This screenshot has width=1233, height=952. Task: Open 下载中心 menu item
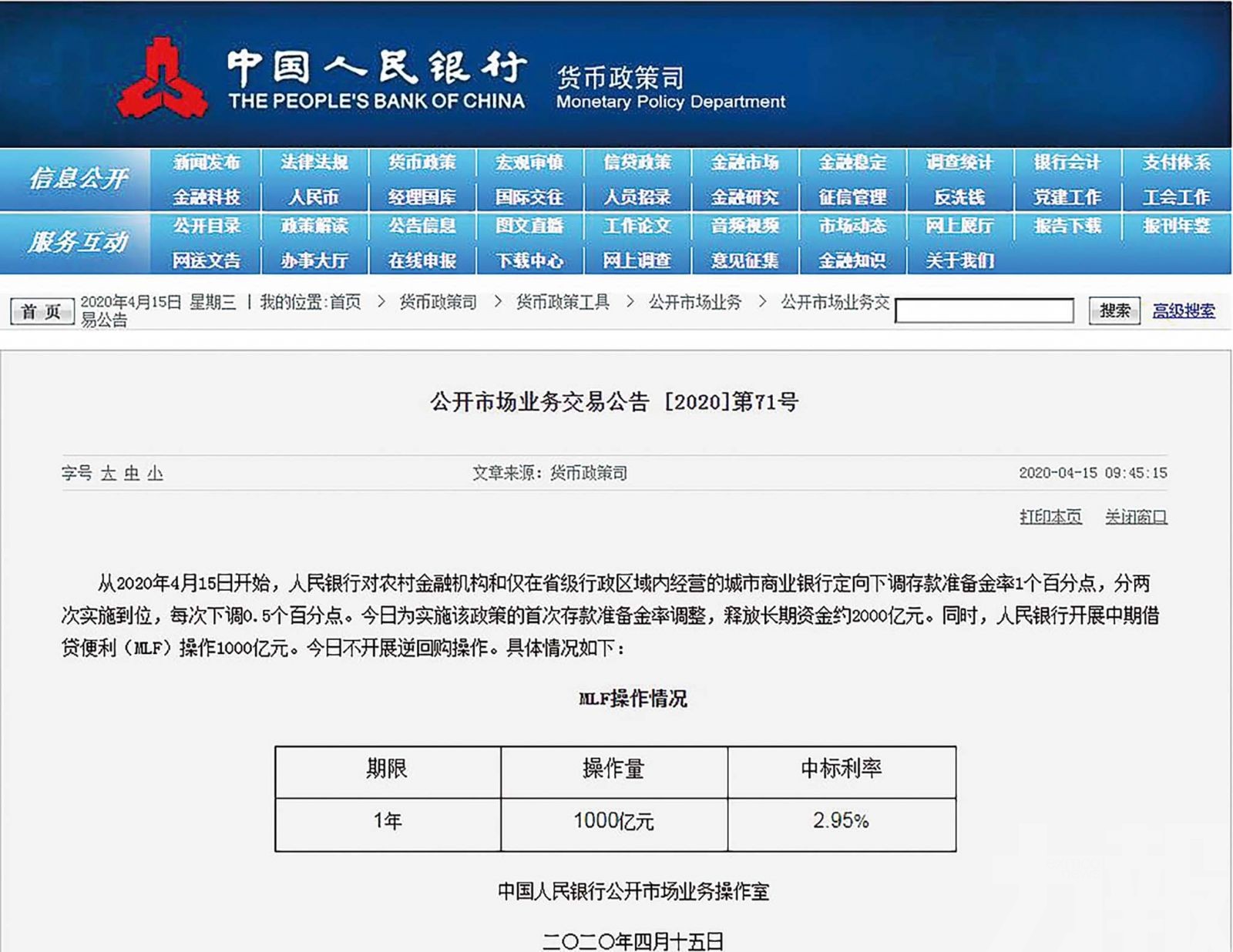[x=529, y=260]
